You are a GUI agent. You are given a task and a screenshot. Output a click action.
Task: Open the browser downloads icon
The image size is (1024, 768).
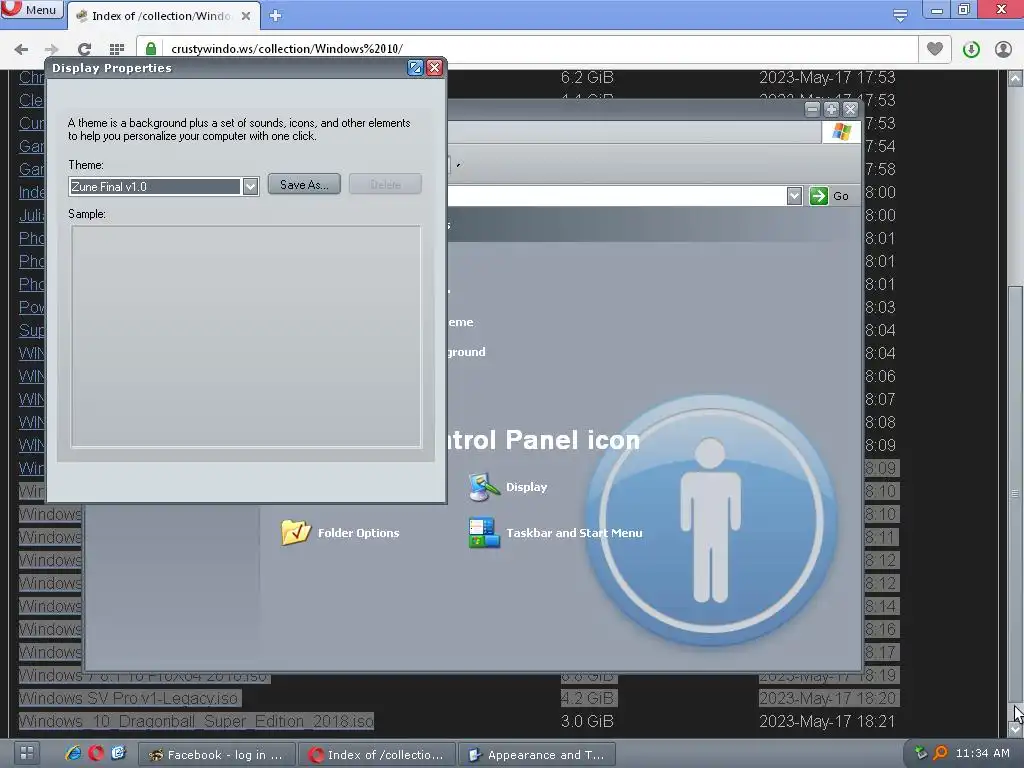pos(971,49)
